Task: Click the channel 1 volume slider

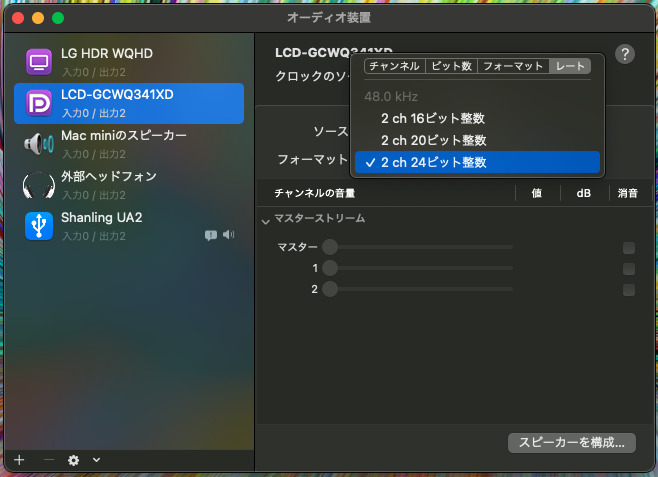Action: point(418,268)
